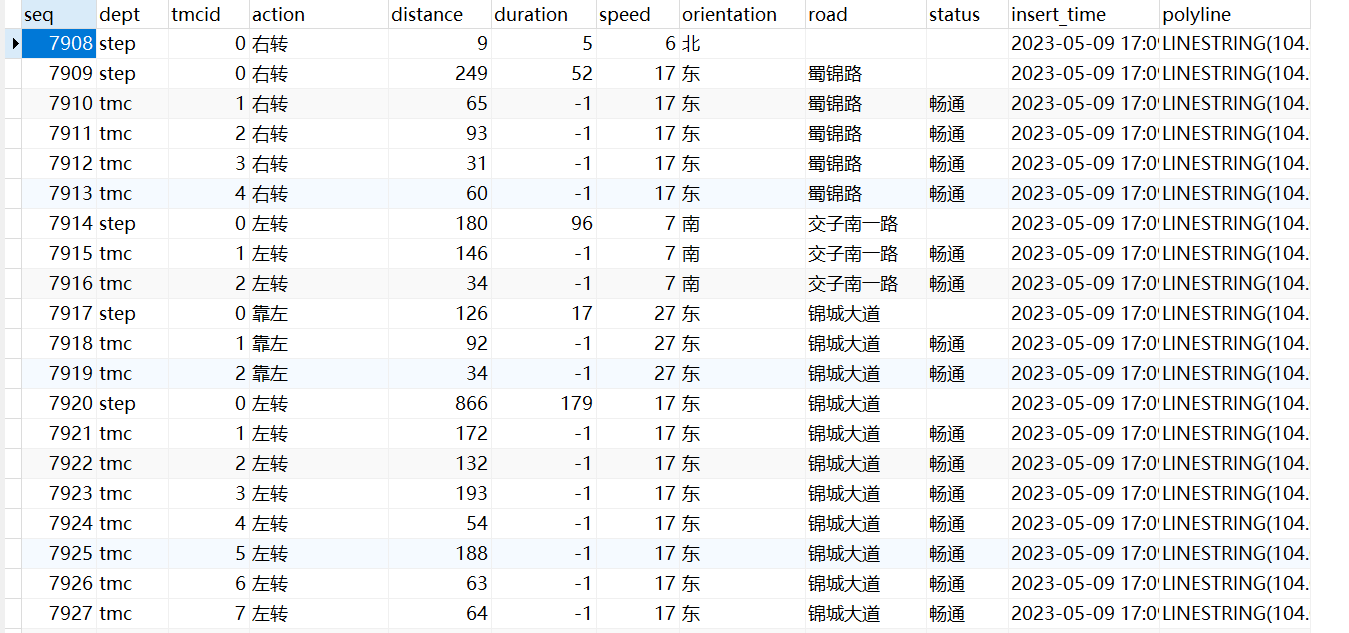Select distance value 866

tap(440, 404)
